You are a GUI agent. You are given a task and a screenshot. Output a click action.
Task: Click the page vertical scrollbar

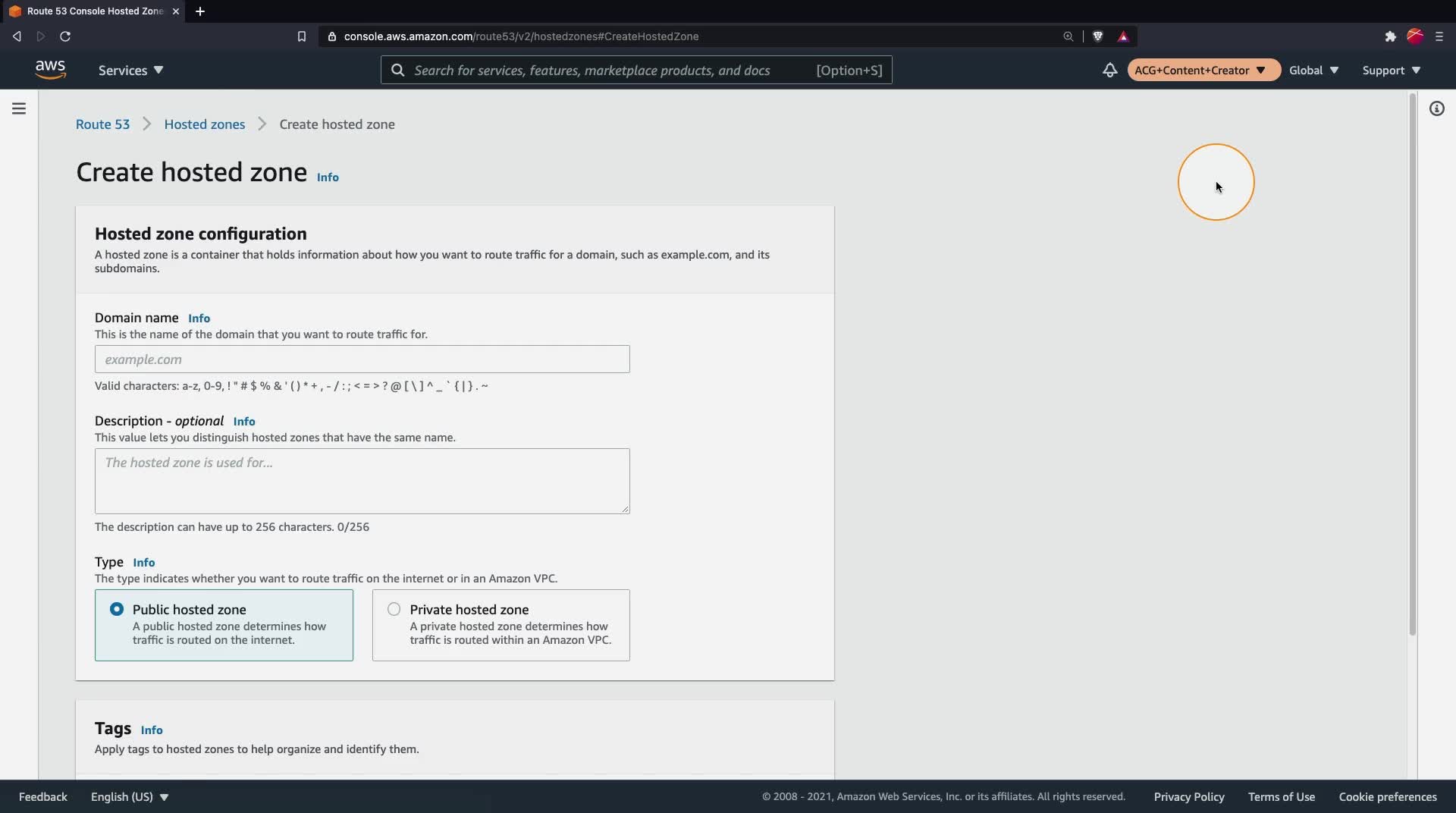click(x=1412, y=364)
